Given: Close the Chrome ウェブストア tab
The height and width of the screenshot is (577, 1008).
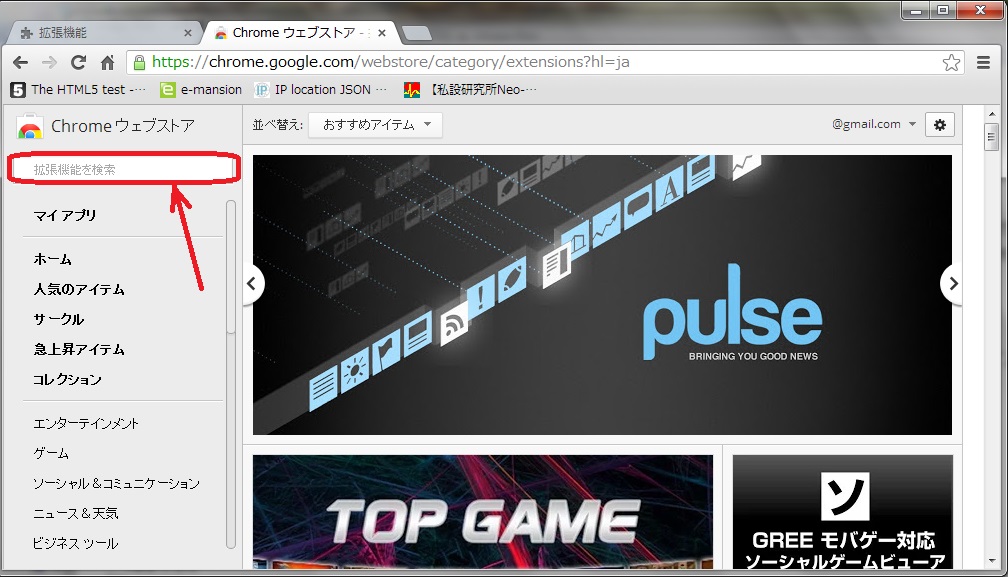Looking at the screenshot, I should pos(382,33).
